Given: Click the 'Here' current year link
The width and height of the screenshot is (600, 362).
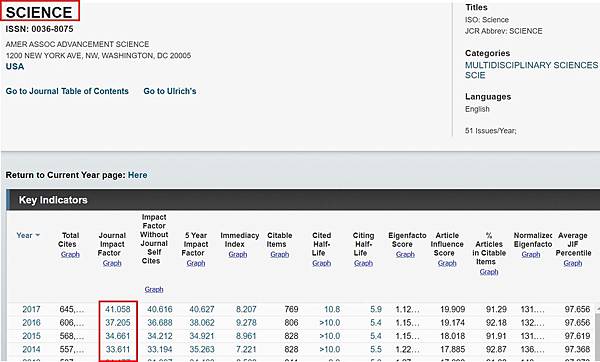Looking at the screenshot, I should pos(137,175).
